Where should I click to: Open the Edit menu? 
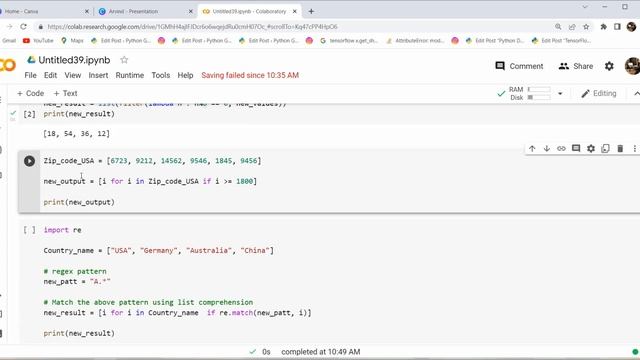[x=50, y=75]
